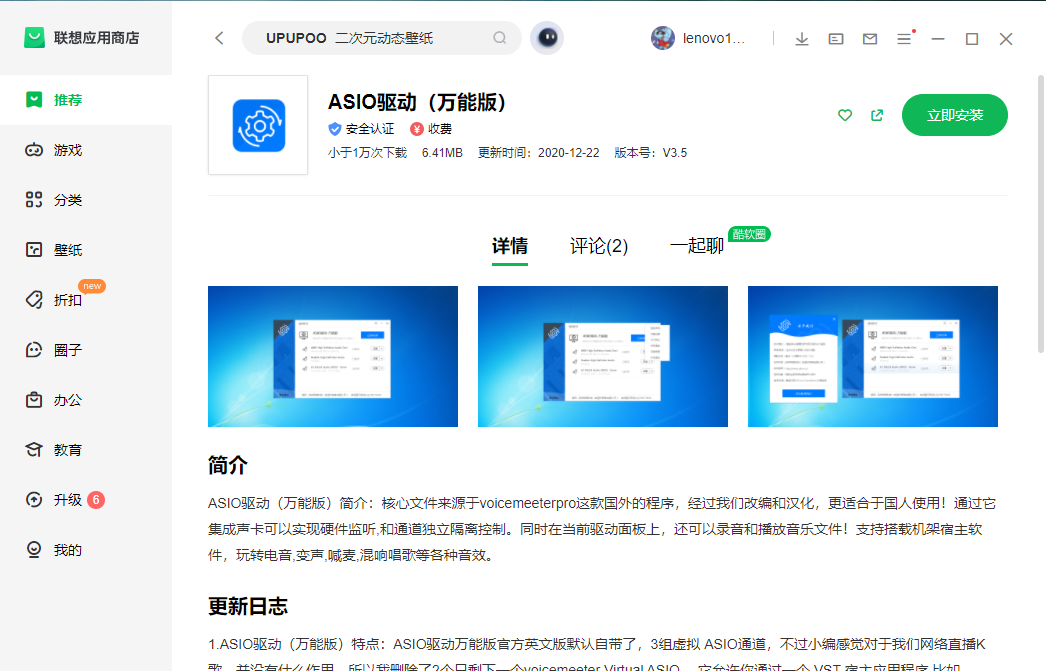
Task: Open the 分类 section
Action: (x=86, y=200)
